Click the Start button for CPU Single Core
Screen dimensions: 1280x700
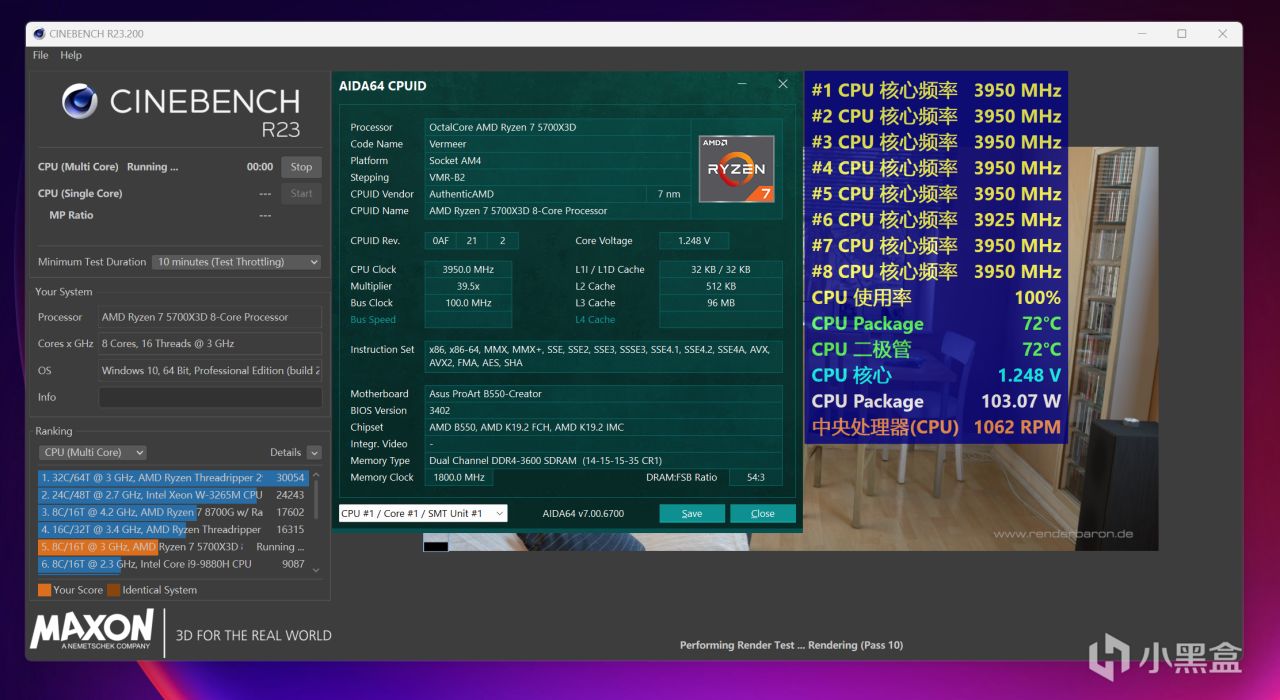point(301,193)
